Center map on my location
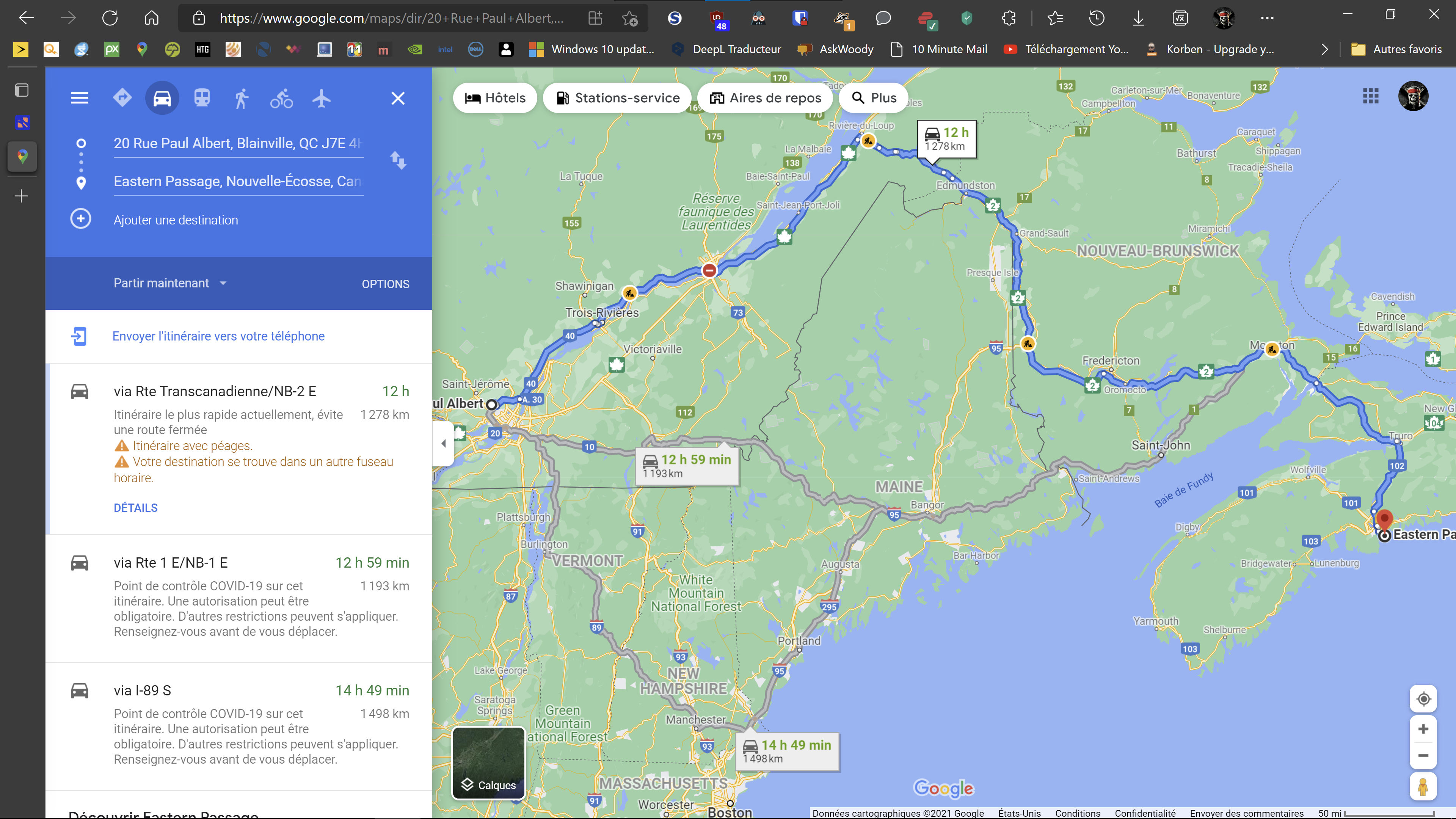This screenshot has width=1456, height=819. (1423, 699)
